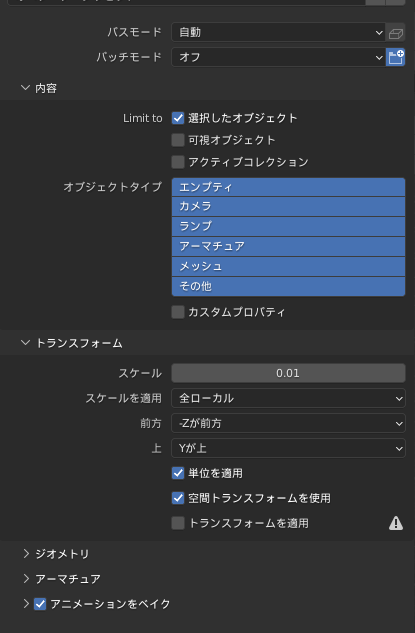Enable アクティブコレクション checkbox
The image size is (415, 633).
pos(178,162)
